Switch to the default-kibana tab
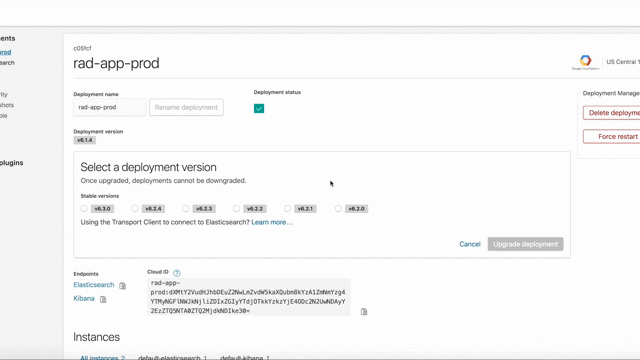640x360 pixels. (245, 357)
